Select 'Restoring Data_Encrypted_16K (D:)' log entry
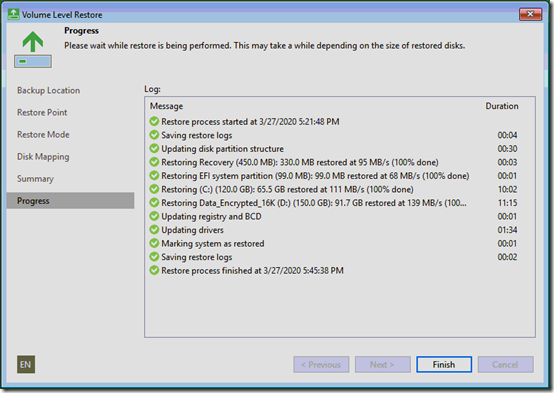This screenshot has width=554, height=393. [x=314, y=203]
